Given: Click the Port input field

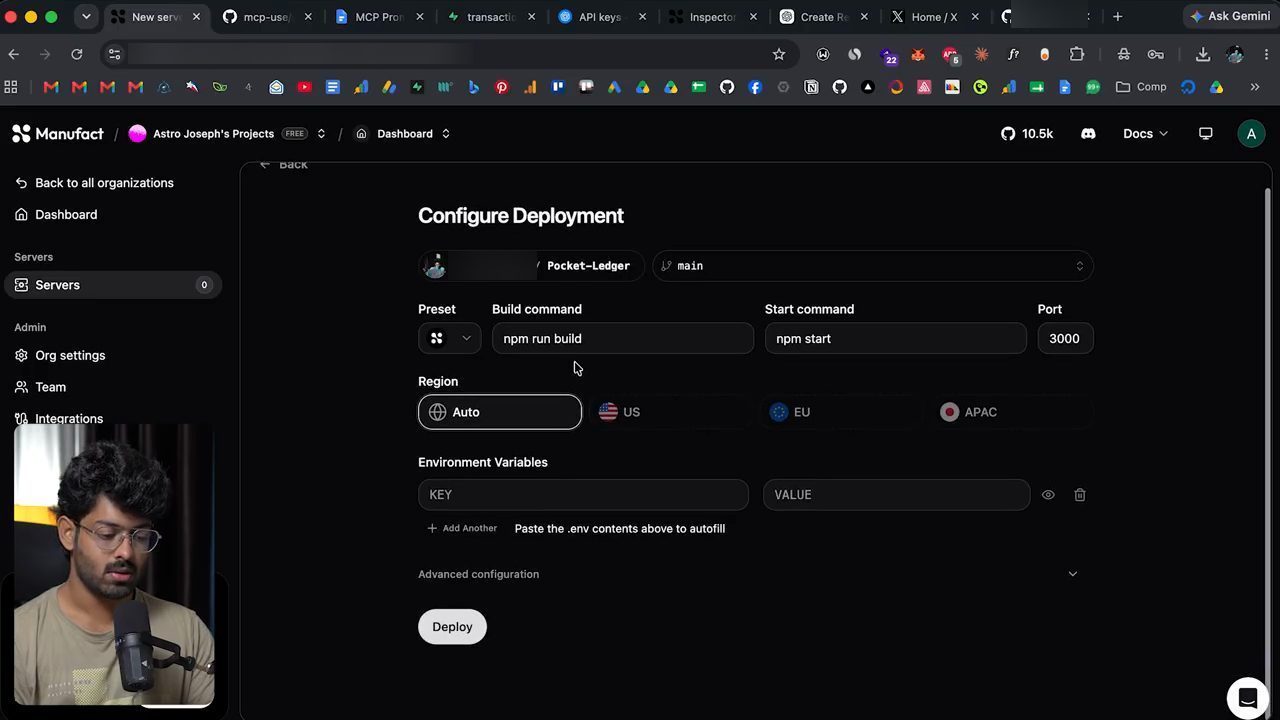Looking at the screenshot, I should 1066,338.
